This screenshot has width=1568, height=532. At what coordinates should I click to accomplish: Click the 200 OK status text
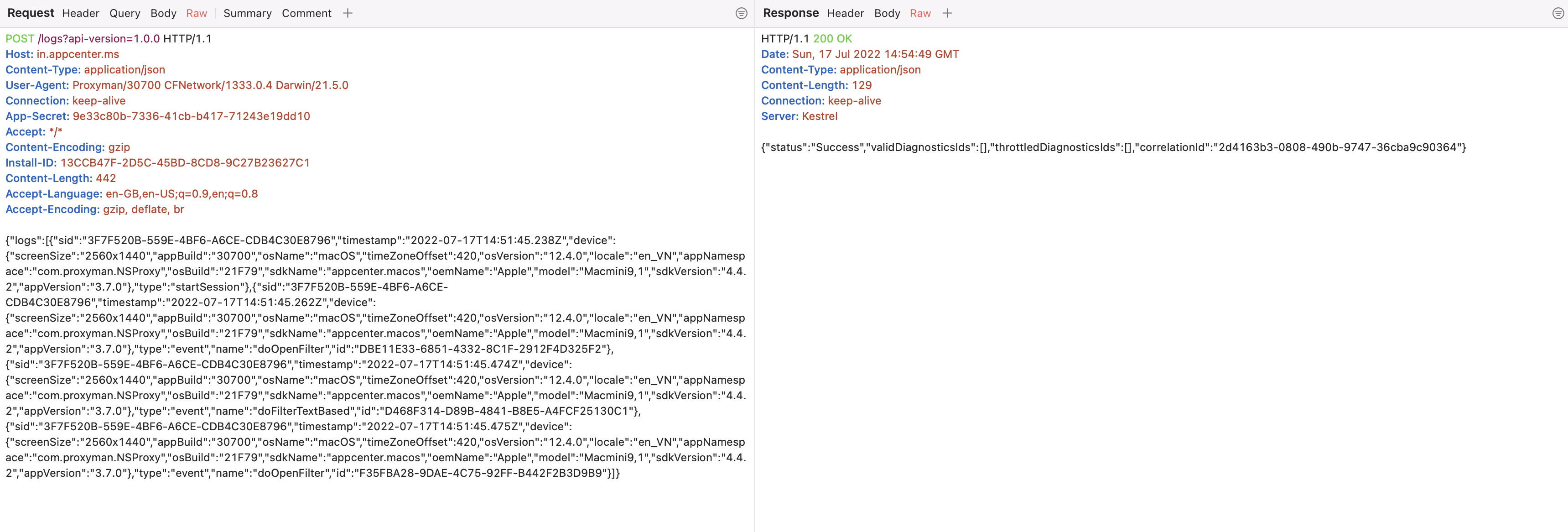(x=833, y=38)
